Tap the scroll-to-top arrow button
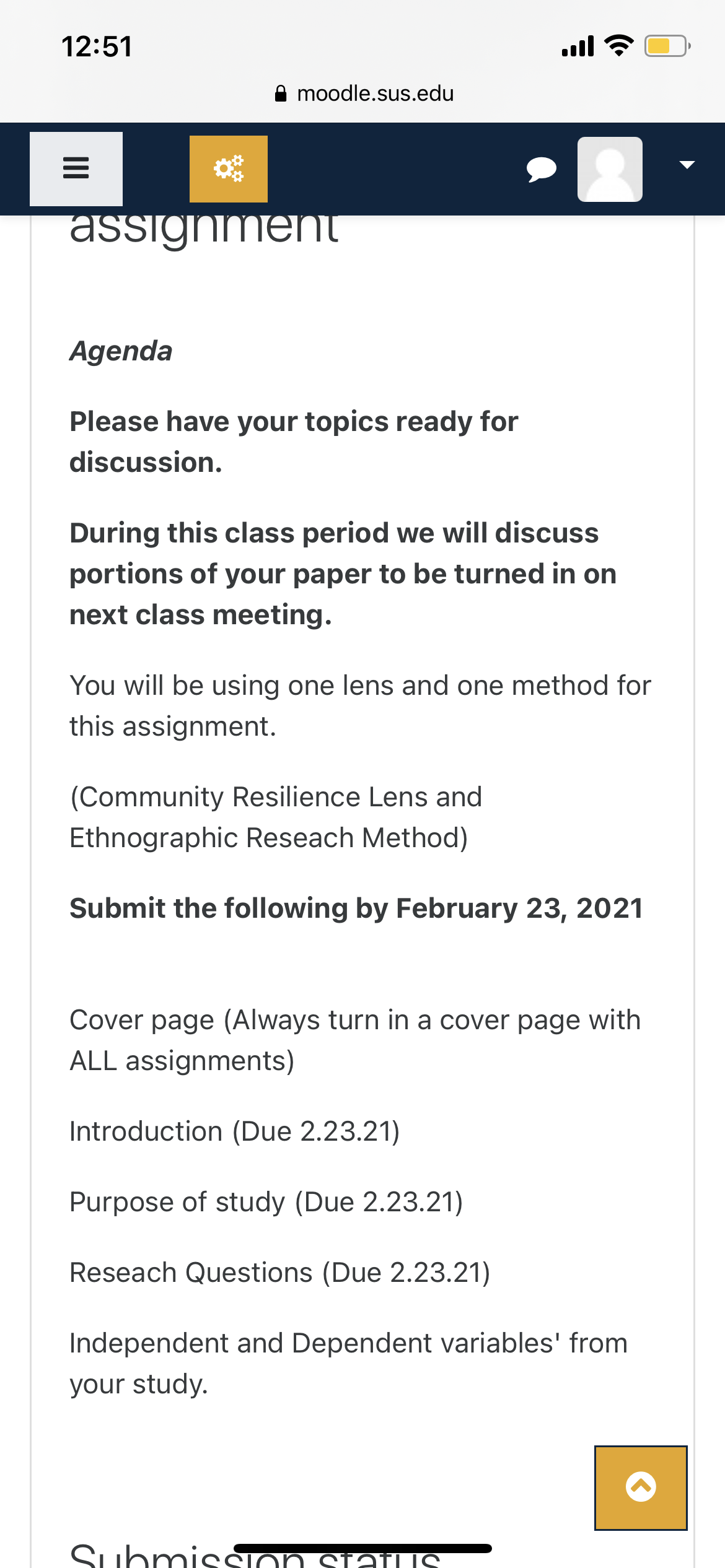Screen dimensions: 725x1568 pyautogui.click(x=641, y=1487)
